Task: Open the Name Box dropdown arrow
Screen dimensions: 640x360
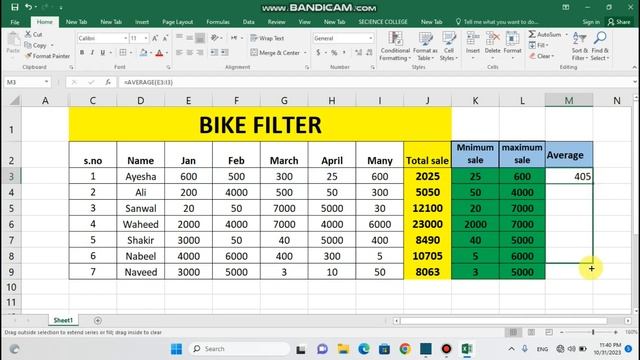Action: click(46, 82)
